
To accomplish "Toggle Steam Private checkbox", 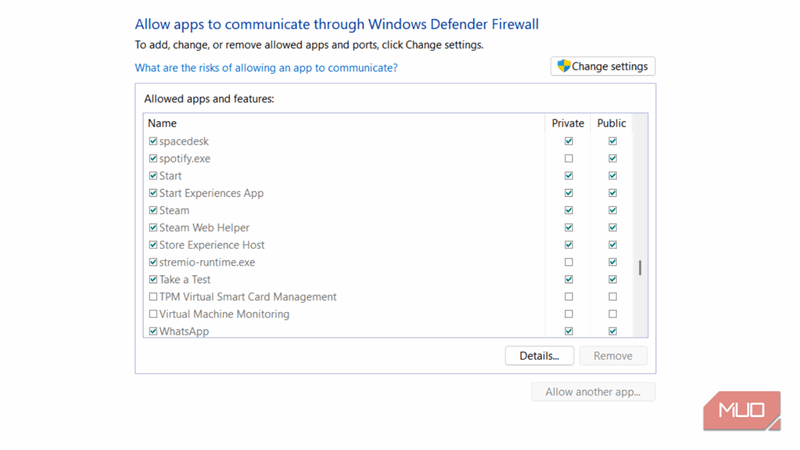I will (568, 210).
